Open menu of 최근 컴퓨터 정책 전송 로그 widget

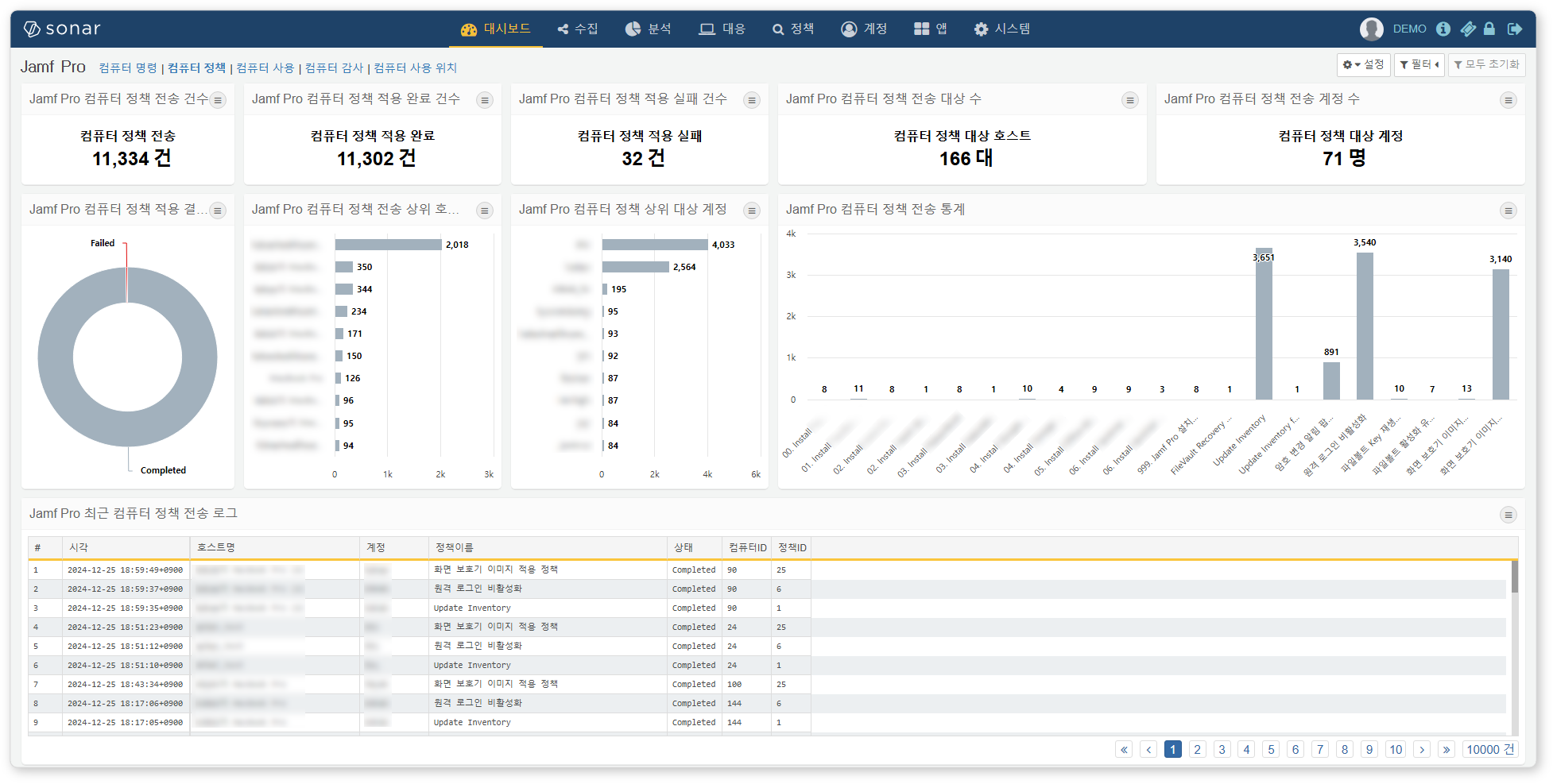coord(1508,515)
